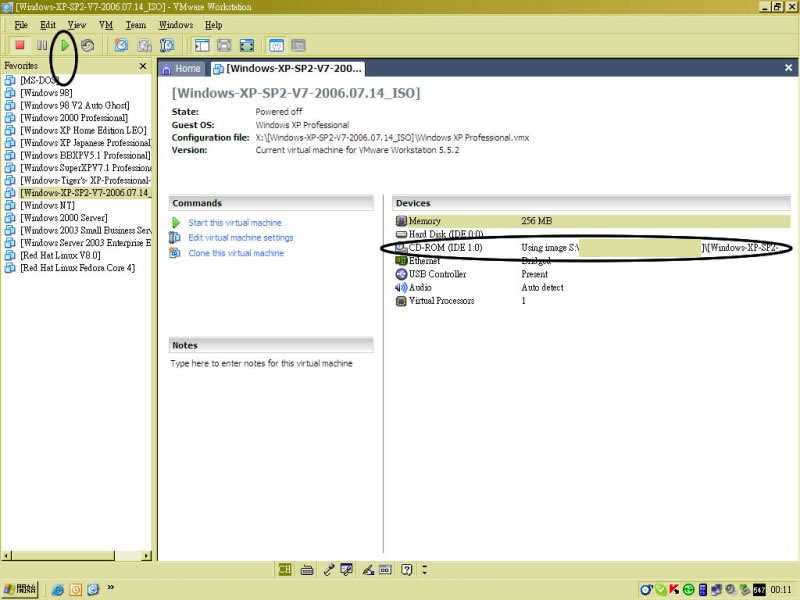Open the Snapshot Manager toolbar icon
800x600 pixels.
click(x=167, y=45)
